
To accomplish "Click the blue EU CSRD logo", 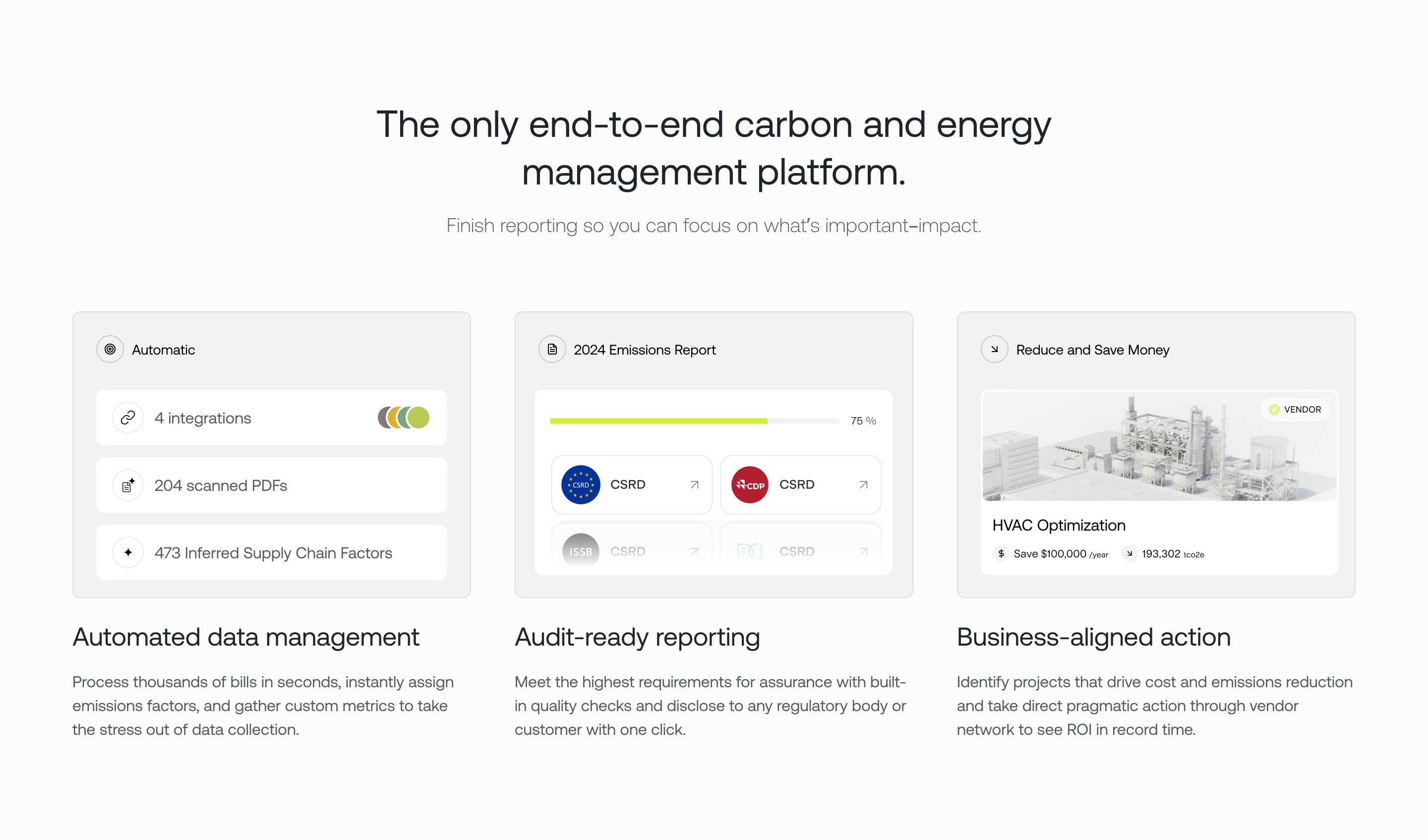I will (x=580, y=484).
